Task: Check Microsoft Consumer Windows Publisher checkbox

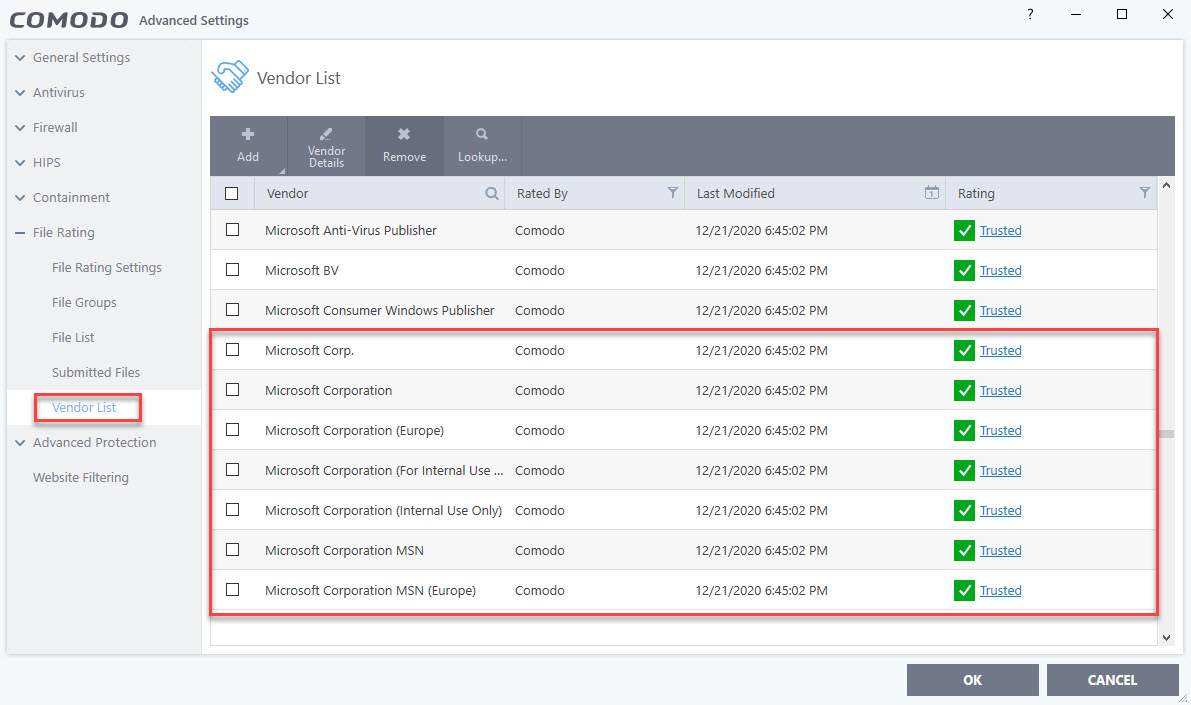Action: point(232,309)
